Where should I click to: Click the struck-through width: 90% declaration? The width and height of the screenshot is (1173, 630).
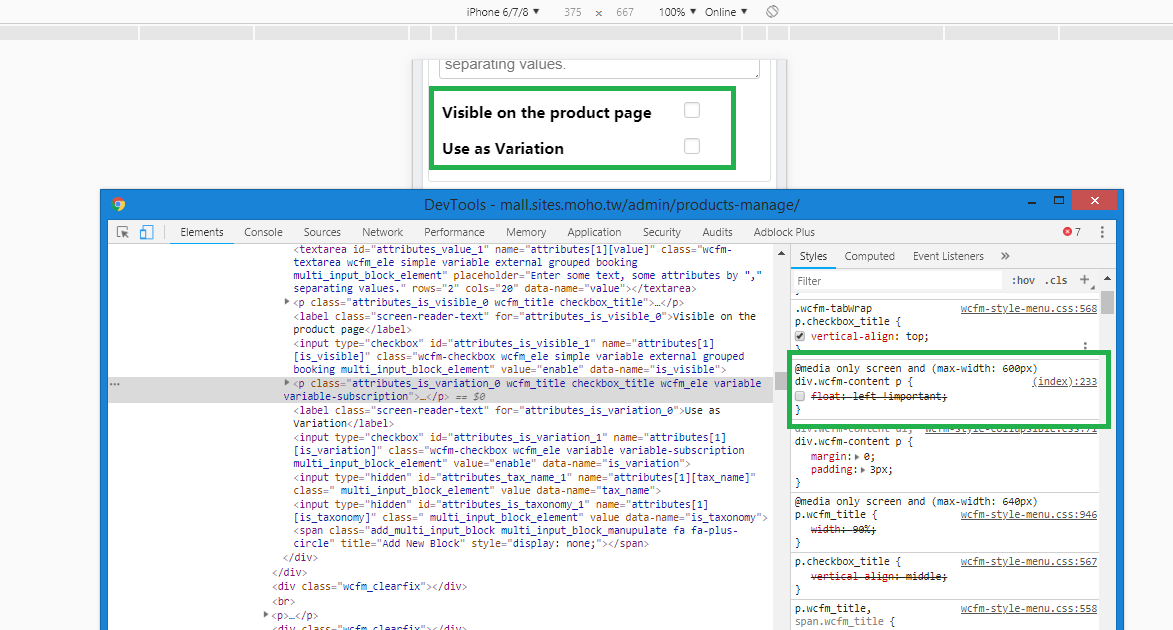(x=843, y=529)
